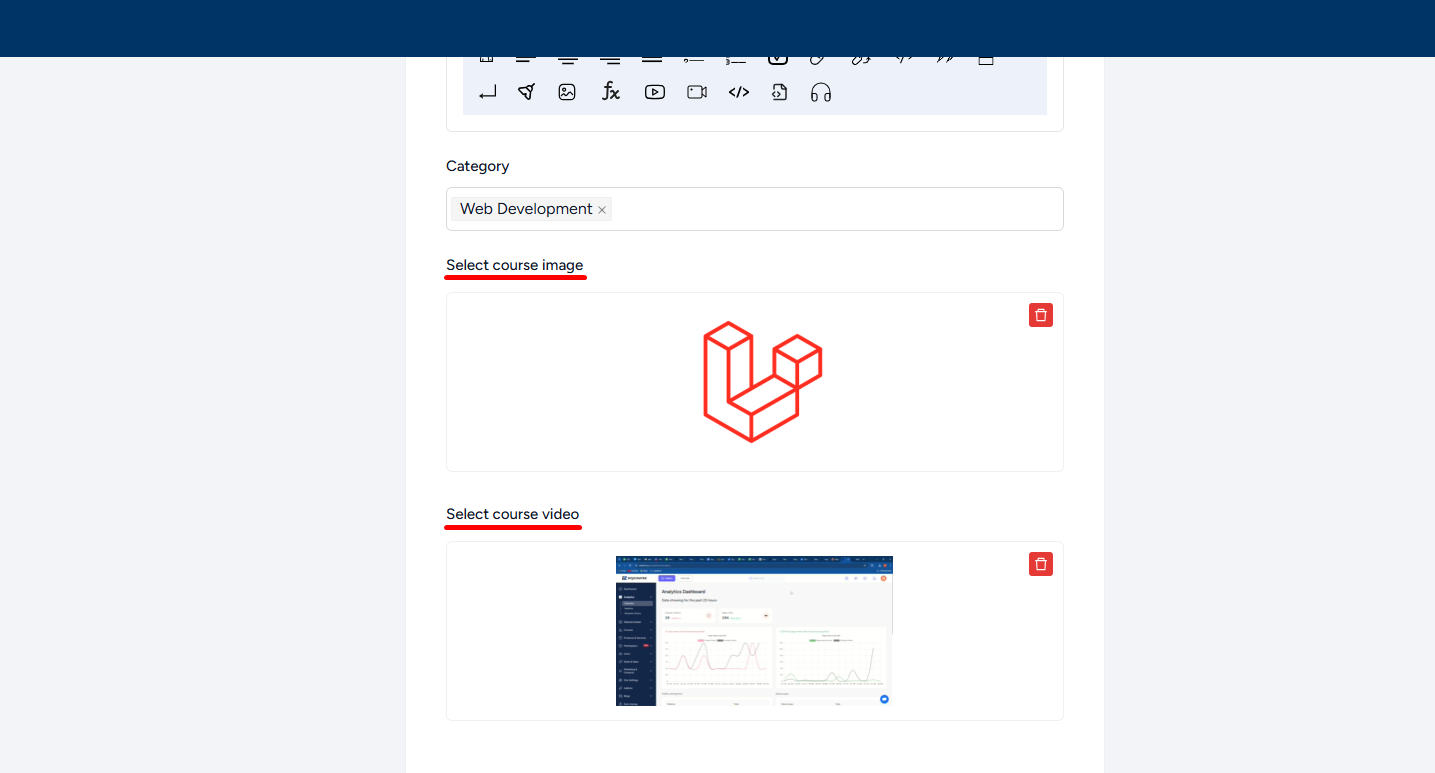Screen dimensions: 1435x773
Task: Click the paper-plane icon in the editor toolbar
Action: click(x=526, y=92)
